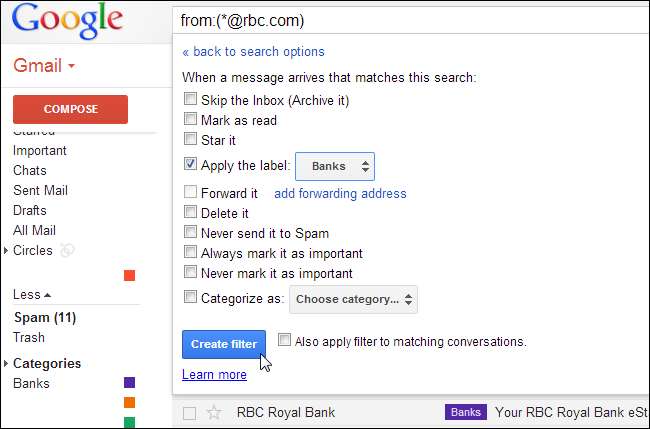Click the purple Banks color swatch
650x429 pixels.
[130, 382]
